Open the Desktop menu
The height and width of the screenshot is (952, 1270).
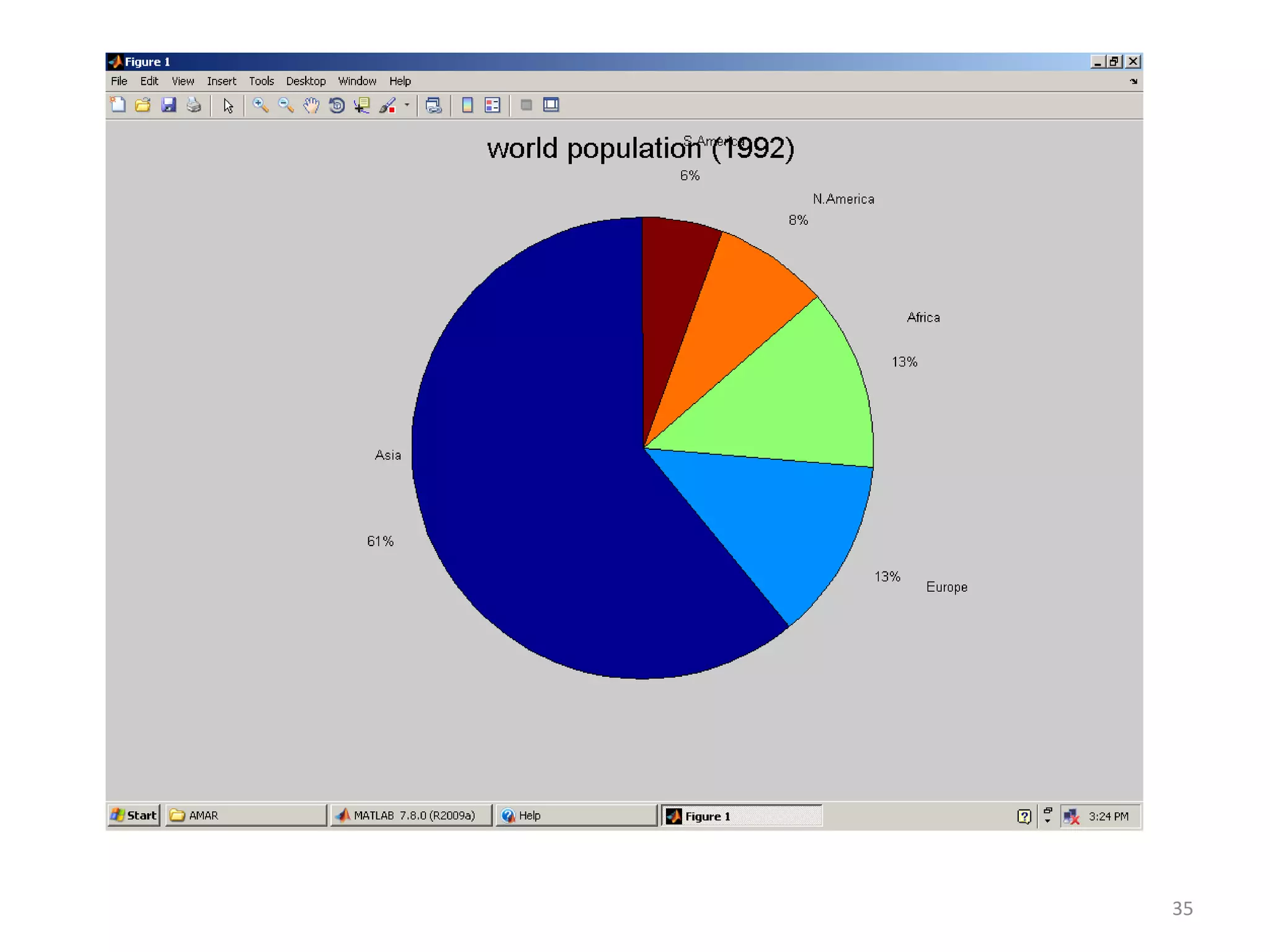click(x=305, y=81)
